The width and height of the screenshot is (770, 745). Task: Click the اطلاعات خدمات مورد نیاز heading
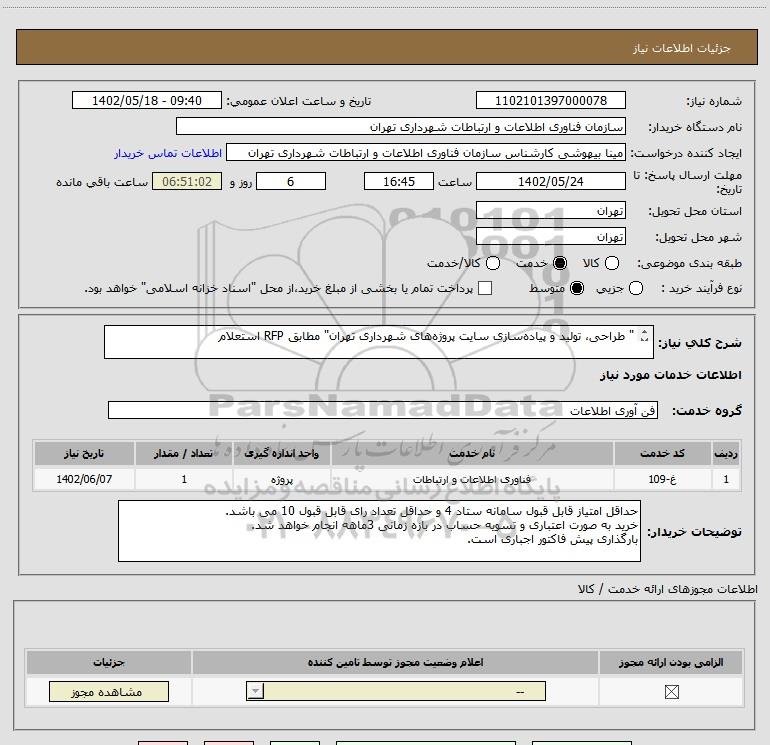coord(670,375)
